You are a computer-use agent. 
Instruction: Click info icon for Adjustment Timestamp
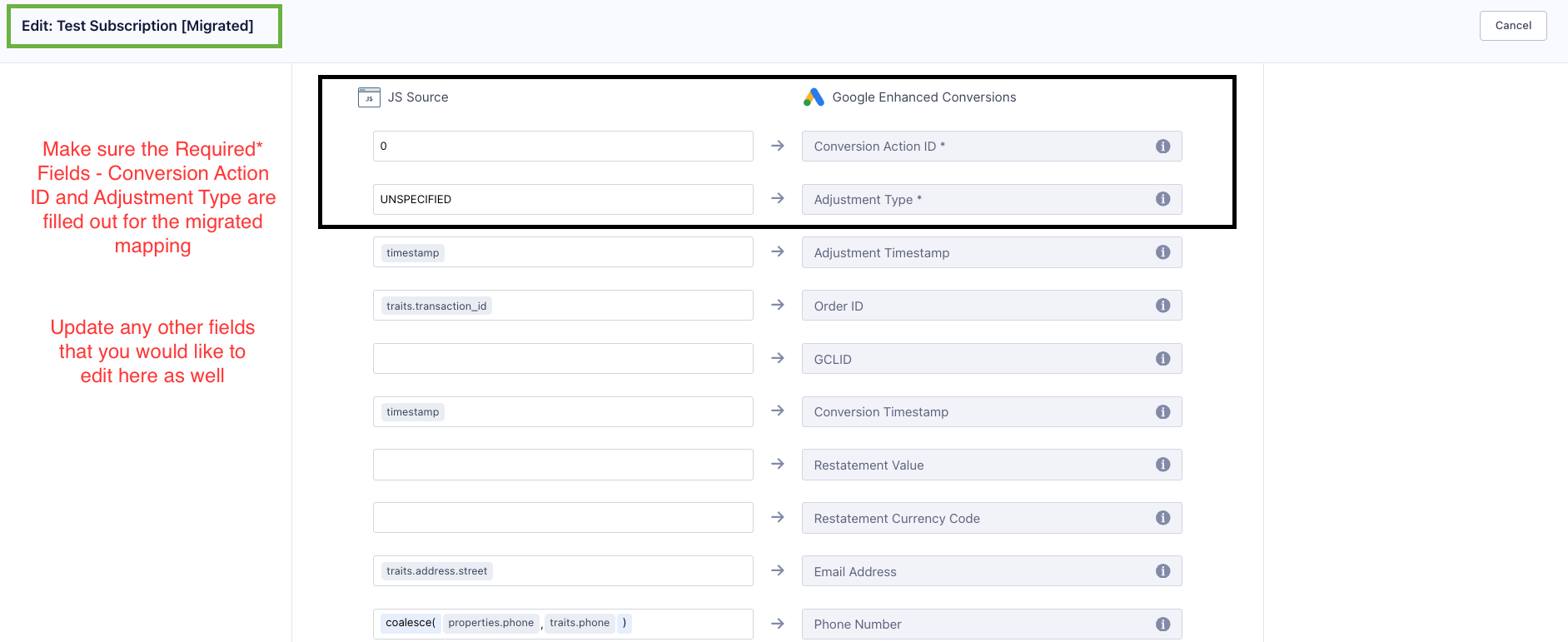pos(1163,252)
